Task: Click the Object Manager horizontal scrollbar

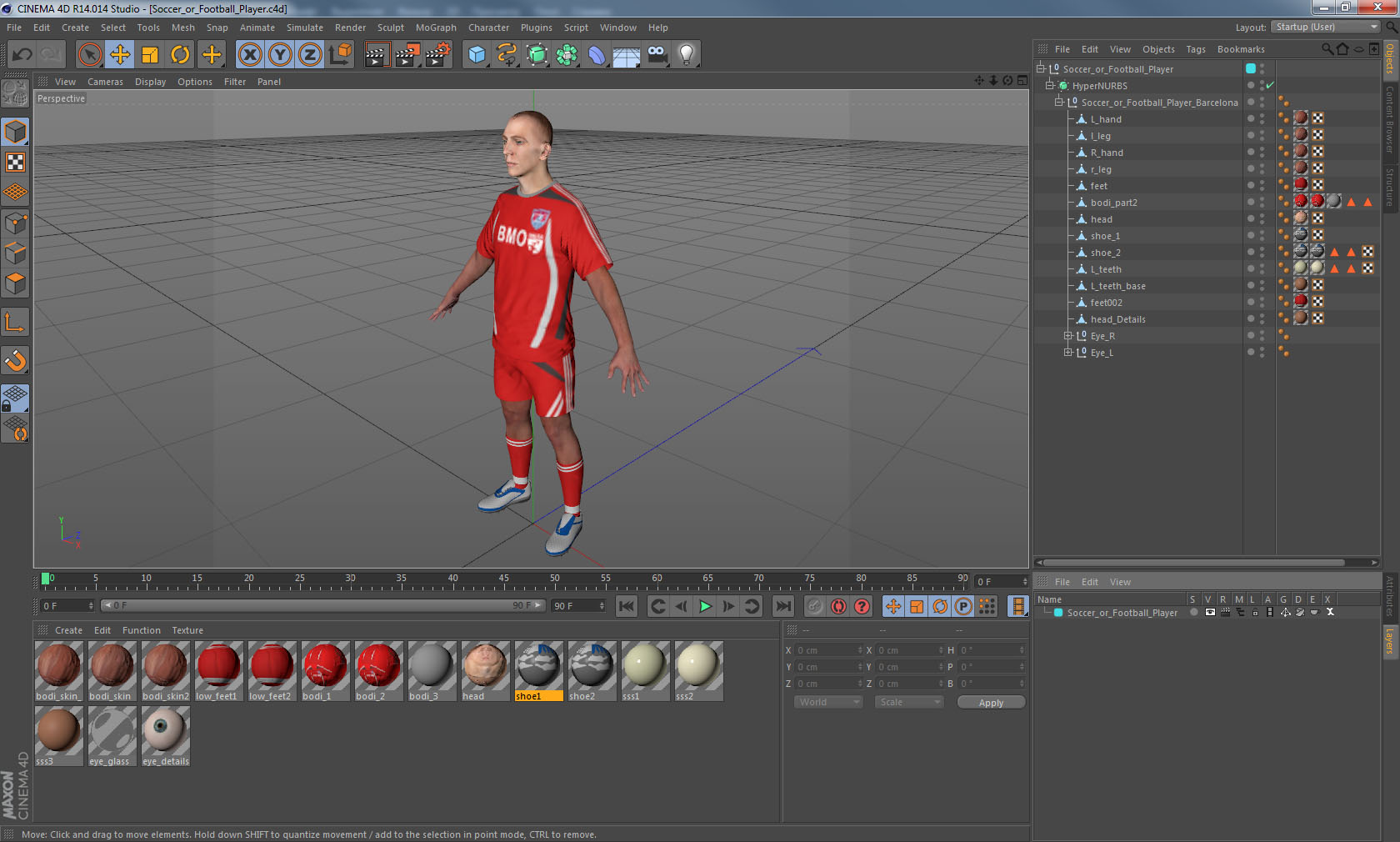Action: (1194, 563)
